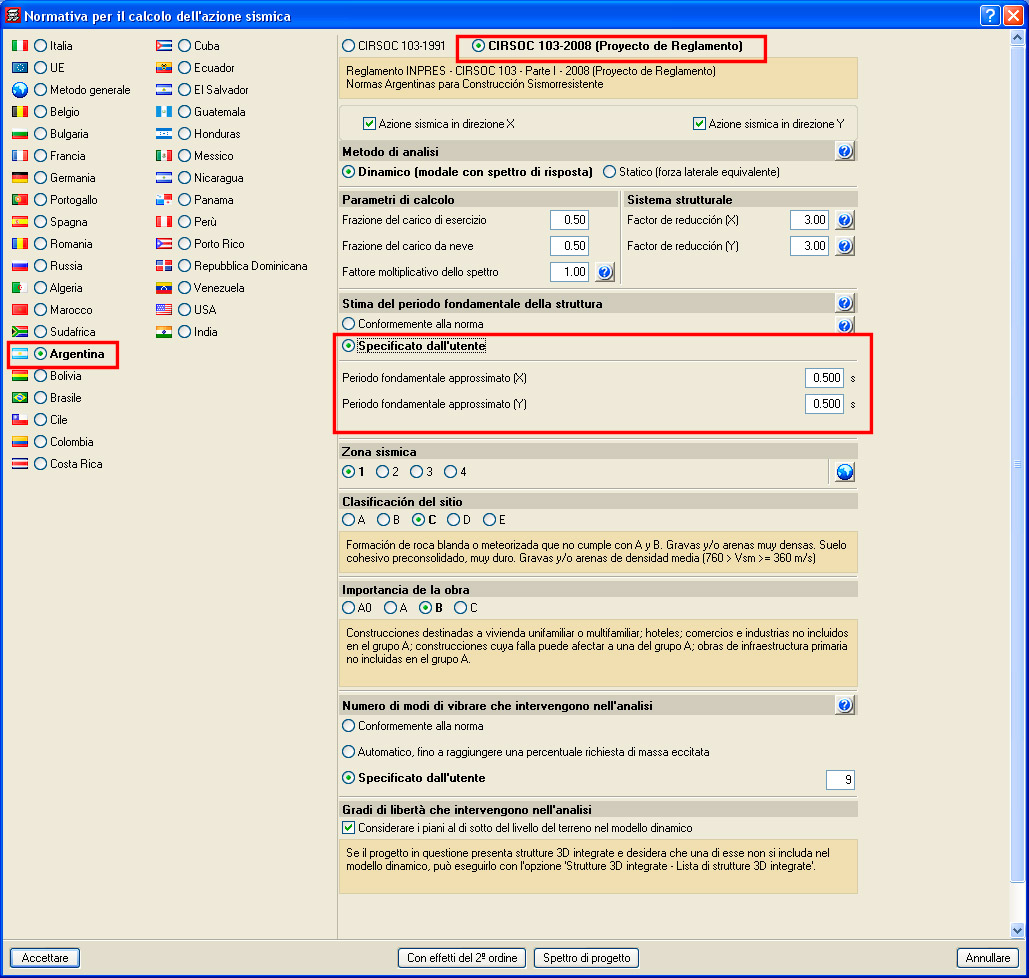Open help for Numero di modi di vibrare
This screenshot has height=978, width=1029.
[x=845, y=706]
